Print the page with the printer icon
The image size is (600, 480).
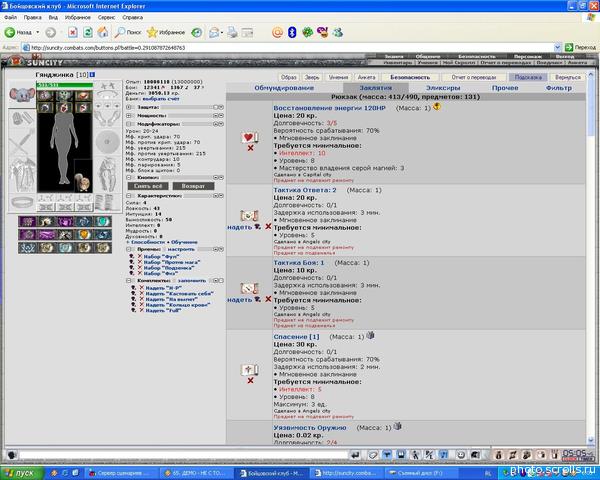(232, 33)
